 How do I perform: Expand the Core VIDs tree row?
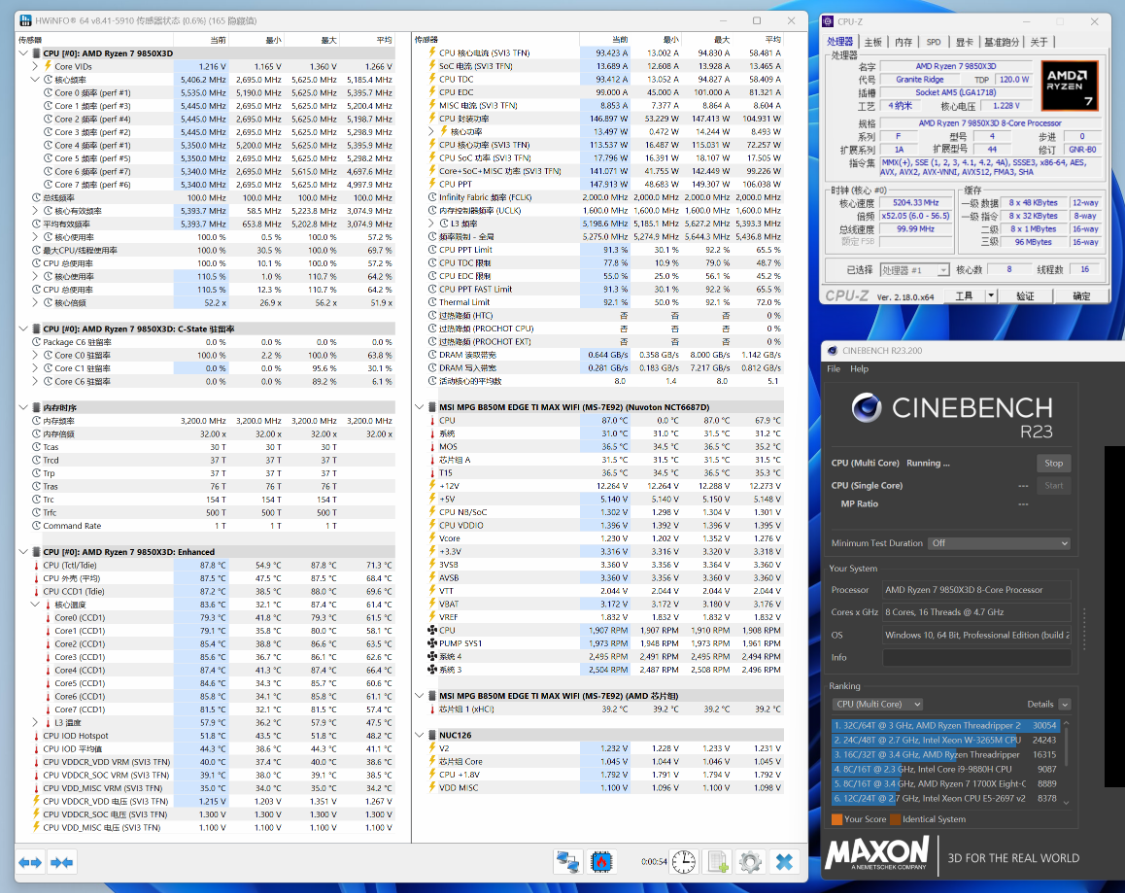[35, 67]
